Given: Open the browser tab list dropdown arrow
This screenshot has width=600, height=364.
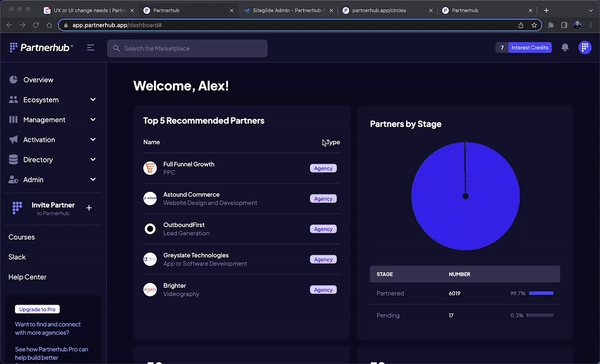Looking at the screenshot, I should [x=590, y=11].
